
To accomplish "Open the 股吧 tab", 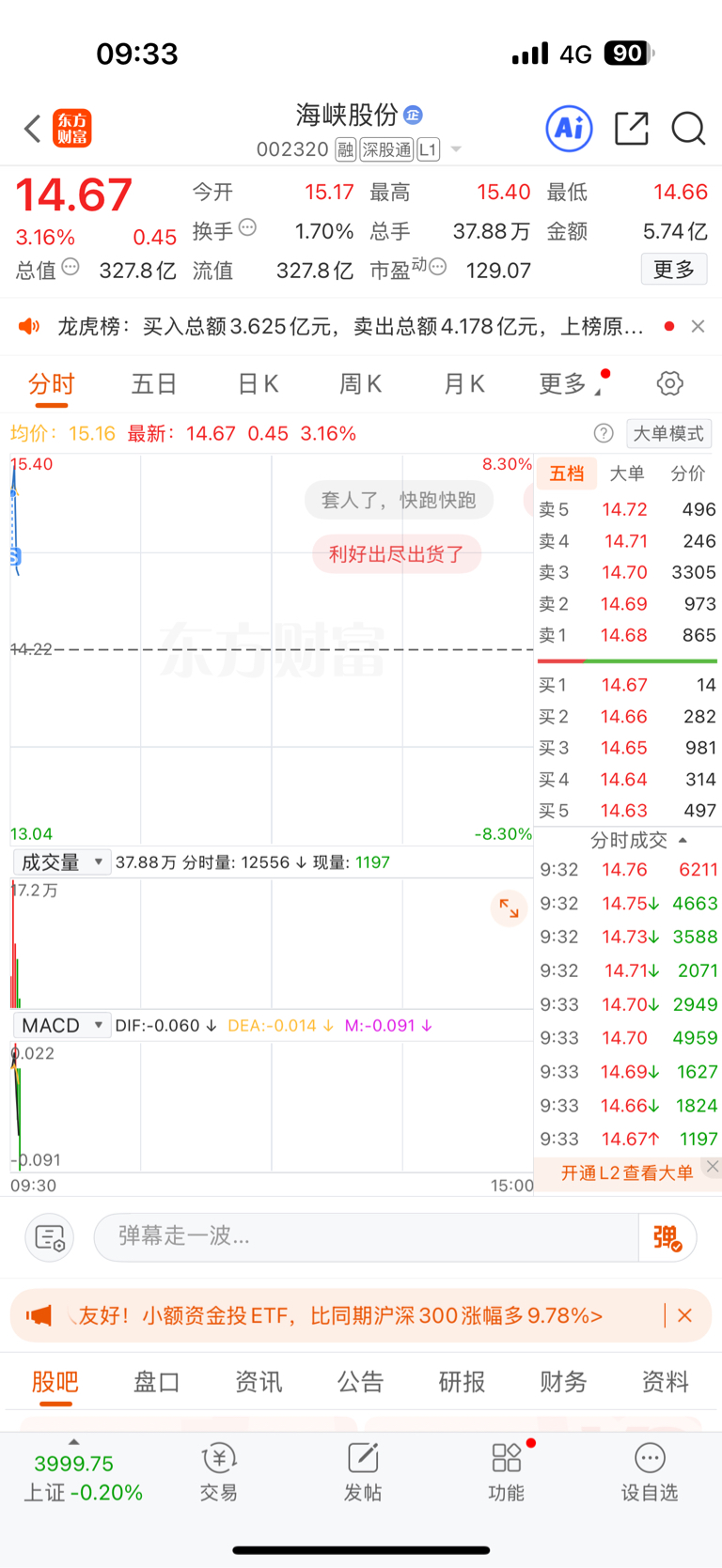I will 55,1381.
